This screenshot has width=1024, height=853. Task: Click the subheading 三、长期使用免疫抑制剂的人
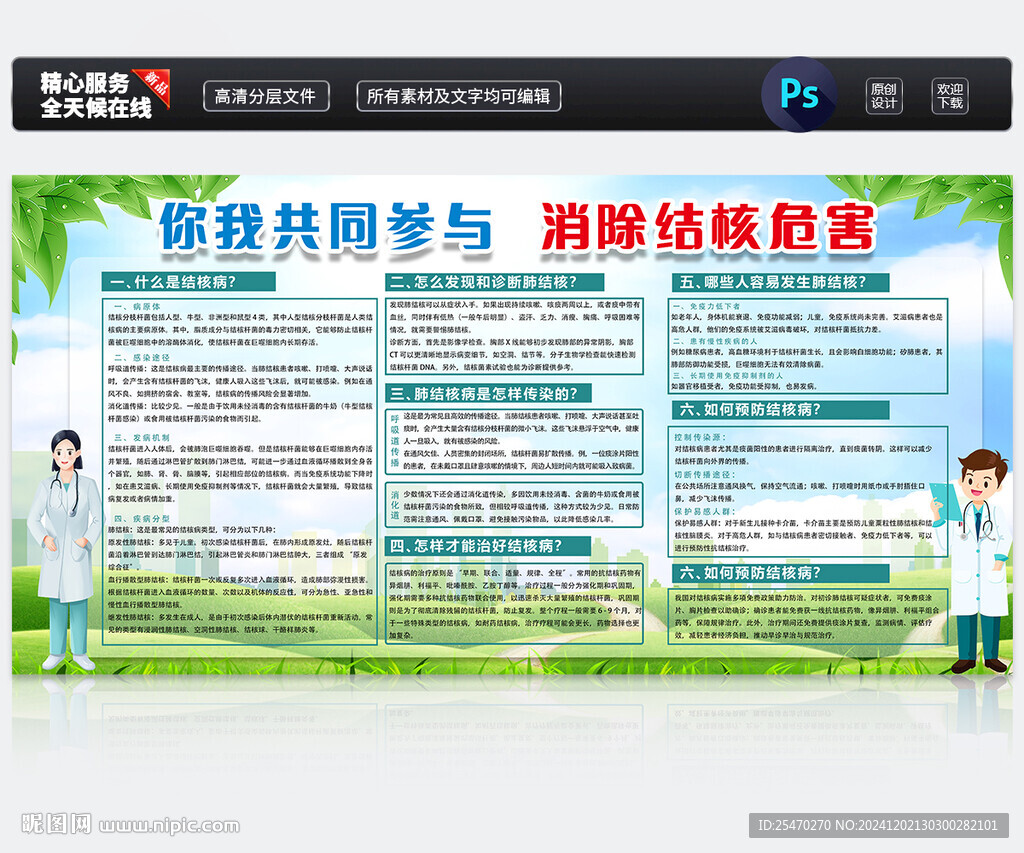pyautogui.click(x=727, y=376)
